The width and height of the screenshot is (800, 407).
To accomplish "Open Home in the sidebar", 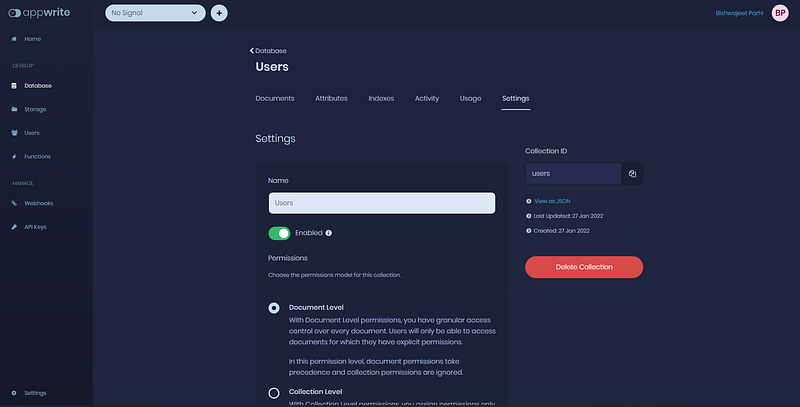I will (33, 39).
